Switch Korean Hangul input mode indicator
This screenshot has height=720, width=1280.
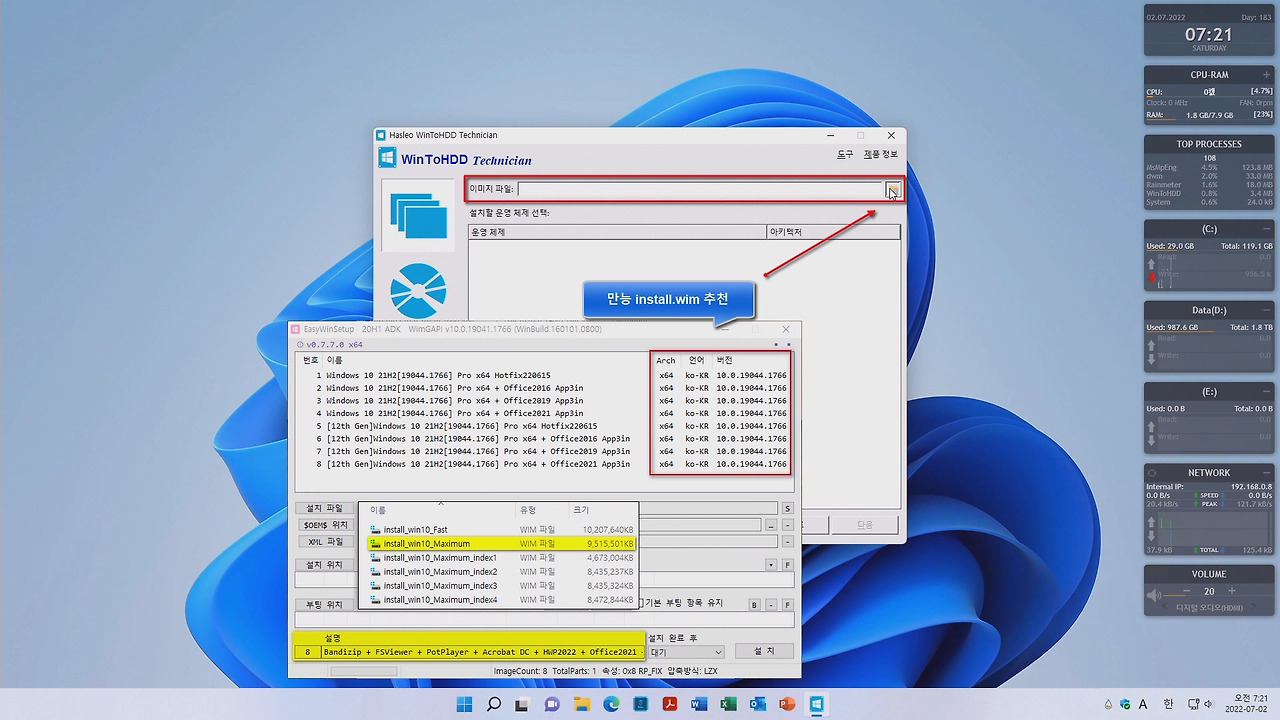click(x=1168, y=704)
